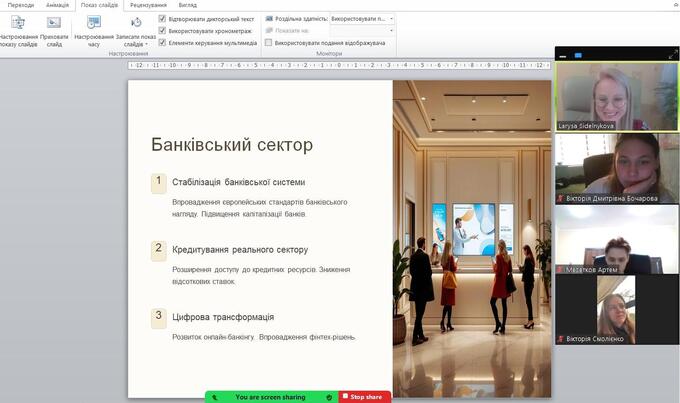Open Настроювання показу слайдів settings

[18, 30]
